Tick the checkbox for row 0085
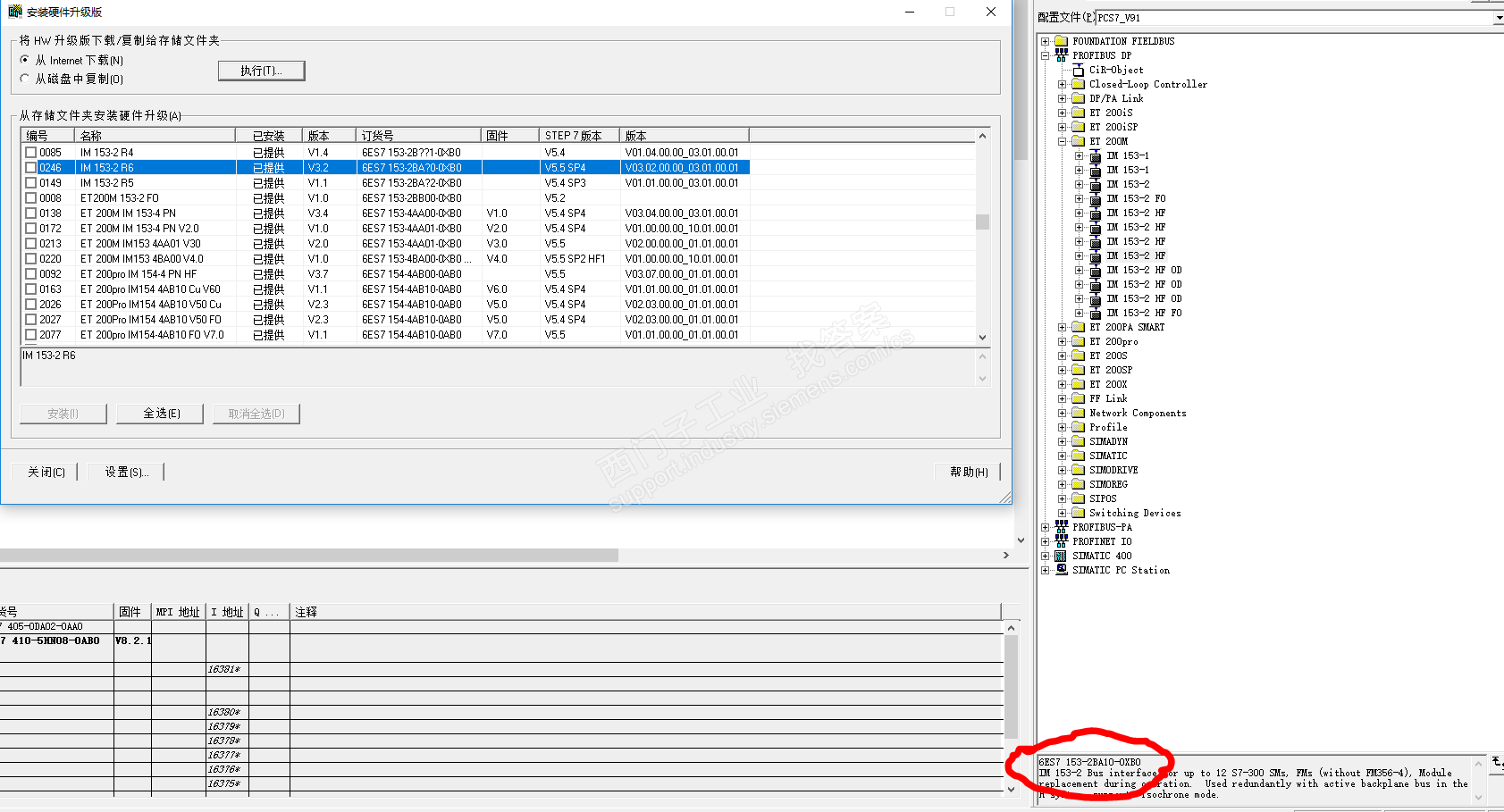The width and height of the screenshot is (1504, 812). 31,153
